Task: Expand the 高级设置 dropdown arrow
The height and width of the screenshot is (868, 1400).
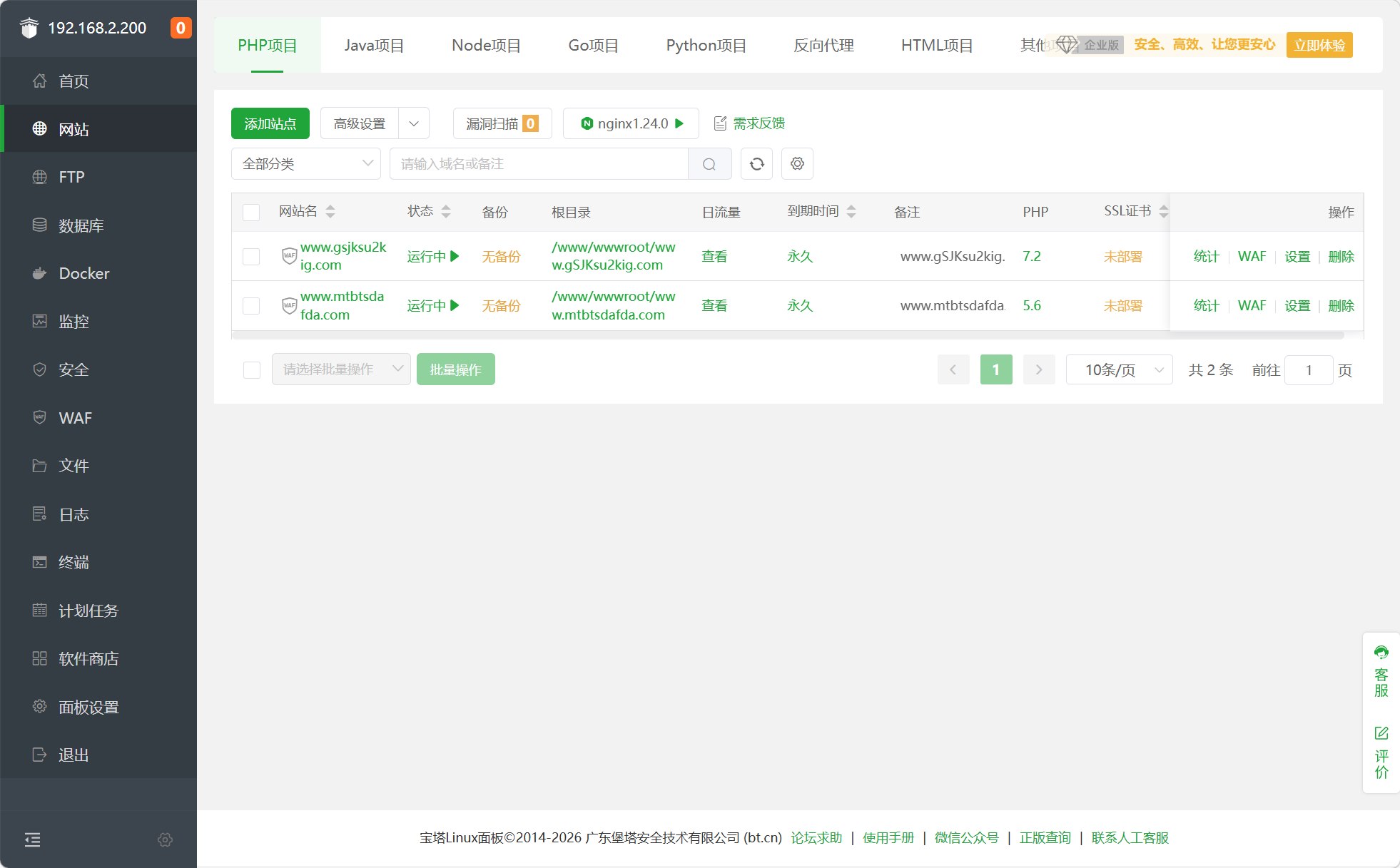Action: (414, 123)
